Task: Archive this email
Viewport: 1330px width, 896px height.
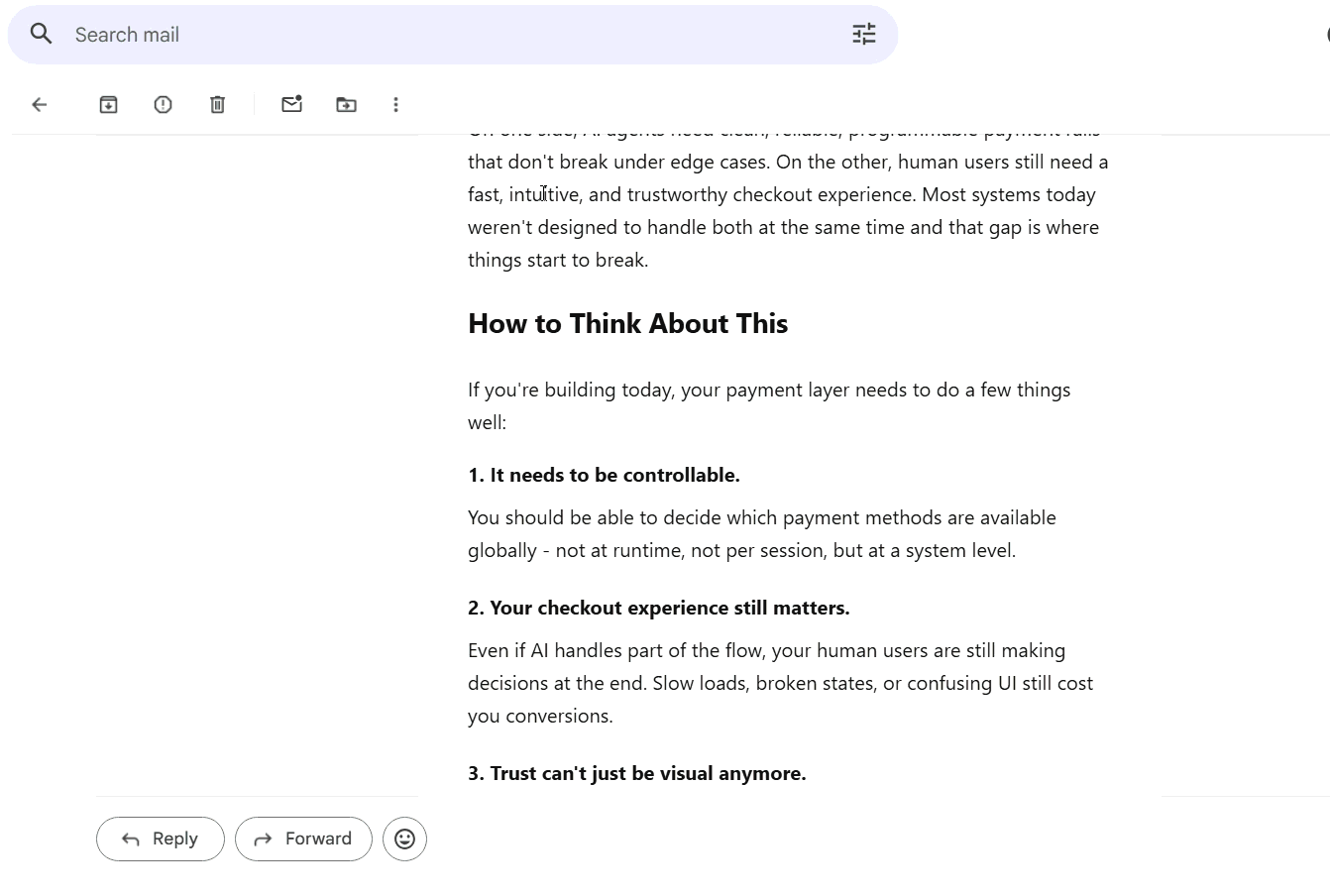Action: pyautogui.click(x=109, y=104)
